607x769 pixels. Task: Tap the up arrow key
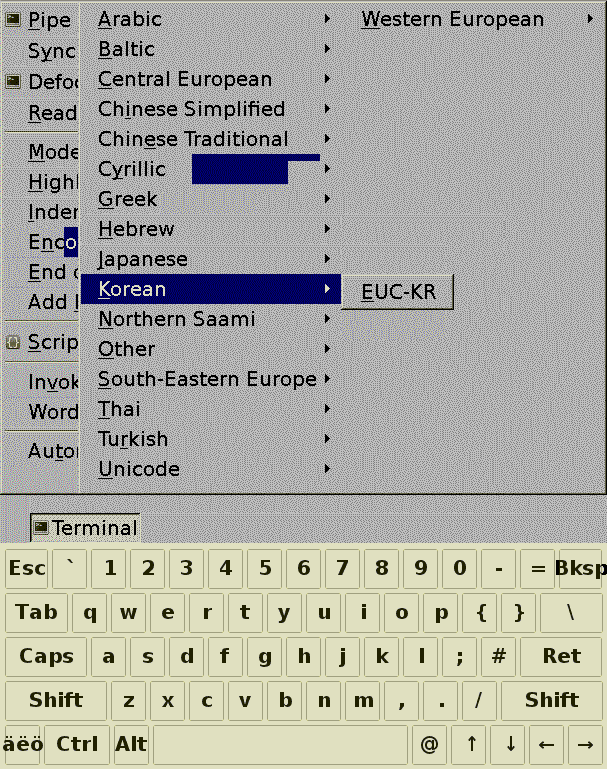[x=471, y=744]
